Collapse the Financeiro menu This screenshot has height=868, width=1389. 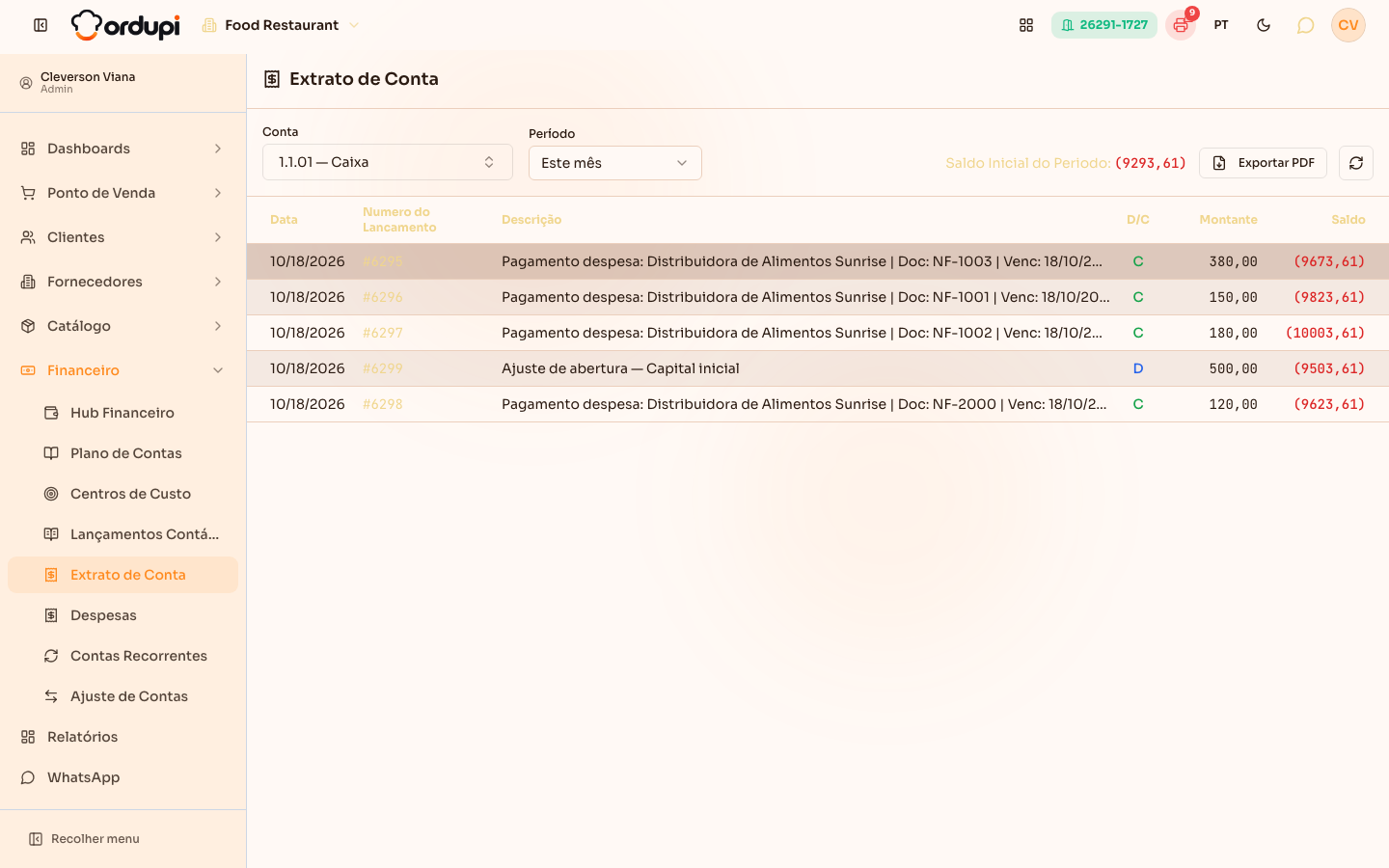click(x=123, y=370)
